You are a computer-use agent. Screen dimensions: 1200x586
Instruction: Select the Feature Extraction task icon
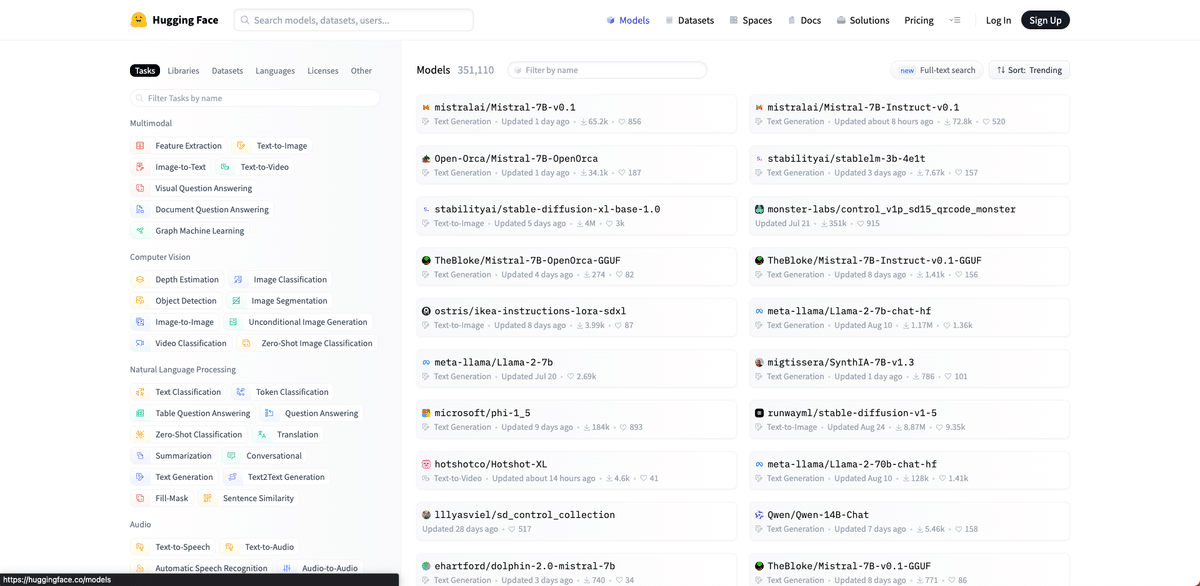tap(140, 146)
